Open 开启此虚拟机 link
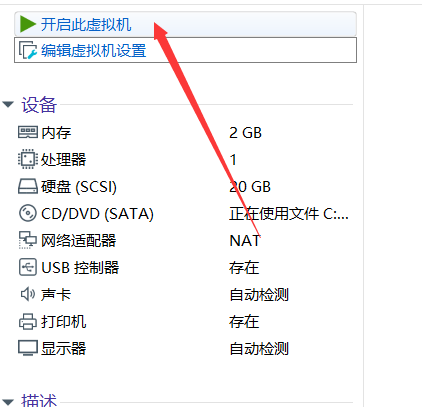Viewport: 422px width, 407px height. (86, 25)
